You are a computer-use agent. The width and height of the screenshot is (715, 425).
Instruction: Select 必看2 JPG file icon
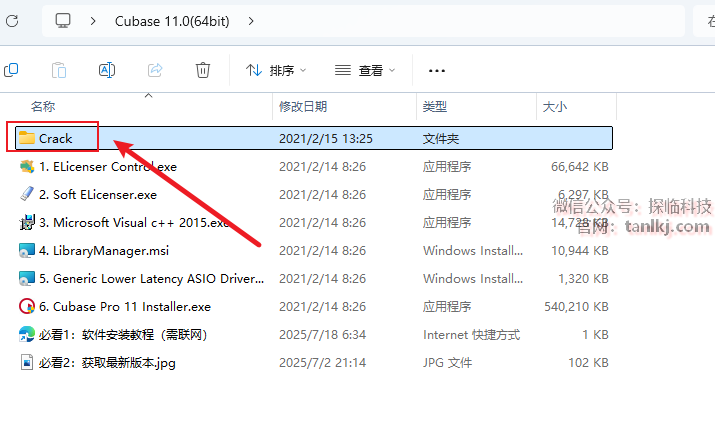click(x=26, y=363)
